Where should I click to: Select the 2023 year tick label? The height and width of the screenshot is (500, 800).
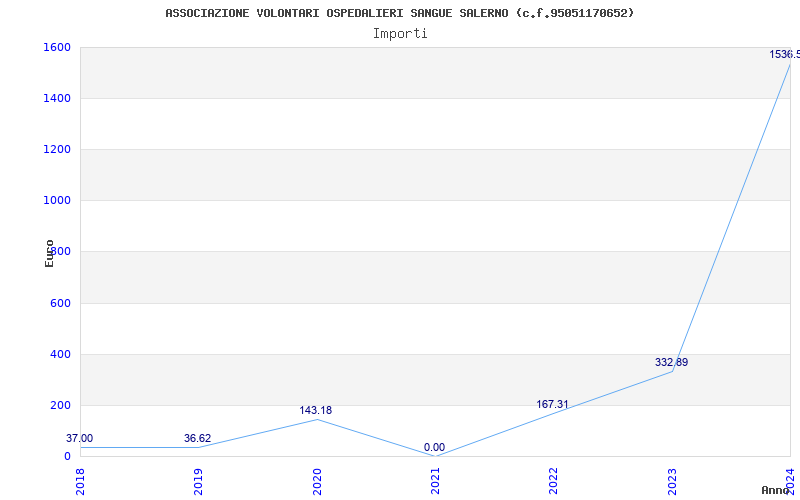(x=672, y=480)
